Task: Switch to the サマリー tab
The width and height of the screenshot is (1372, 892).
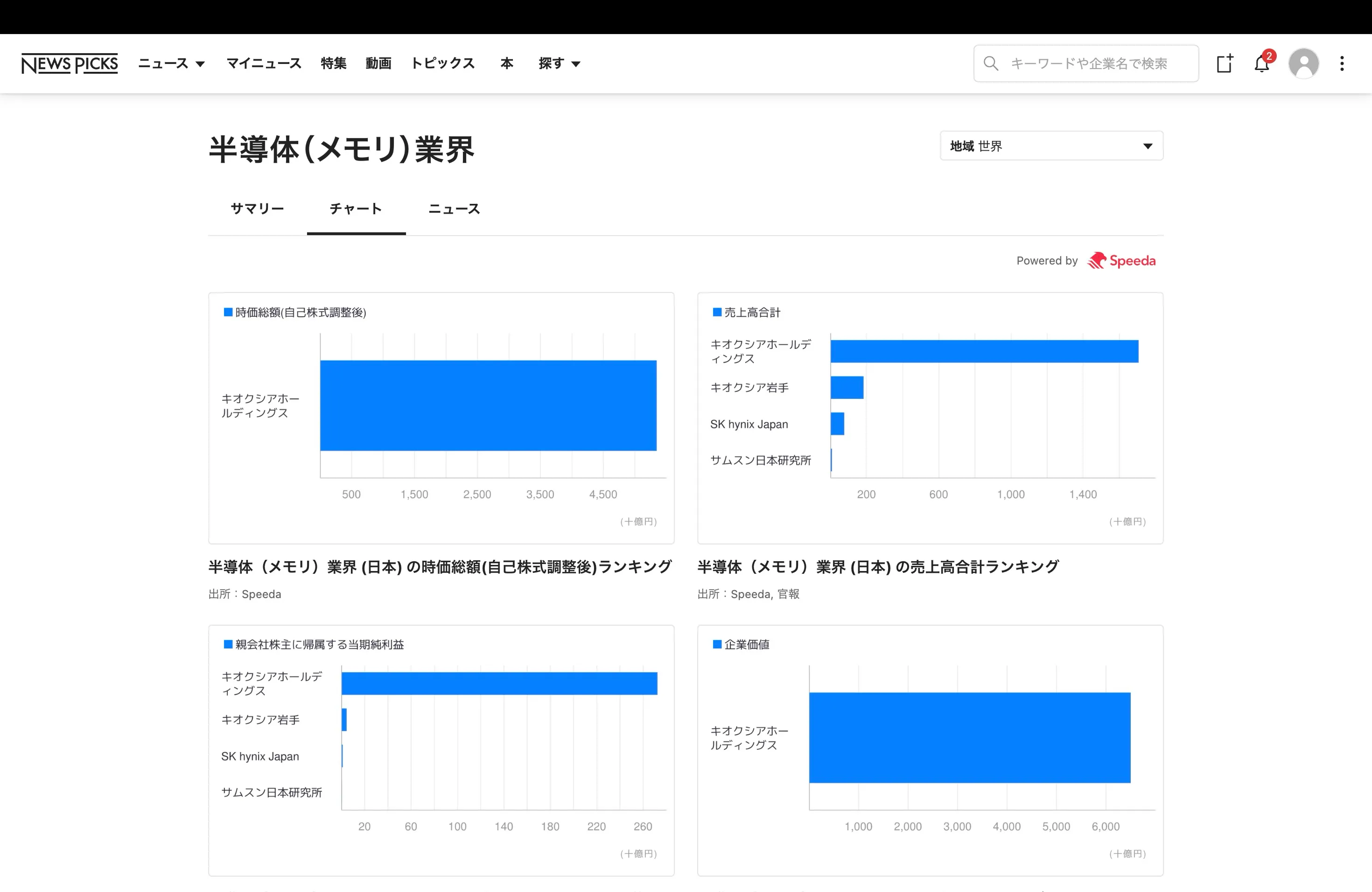Action: point(257,209)
